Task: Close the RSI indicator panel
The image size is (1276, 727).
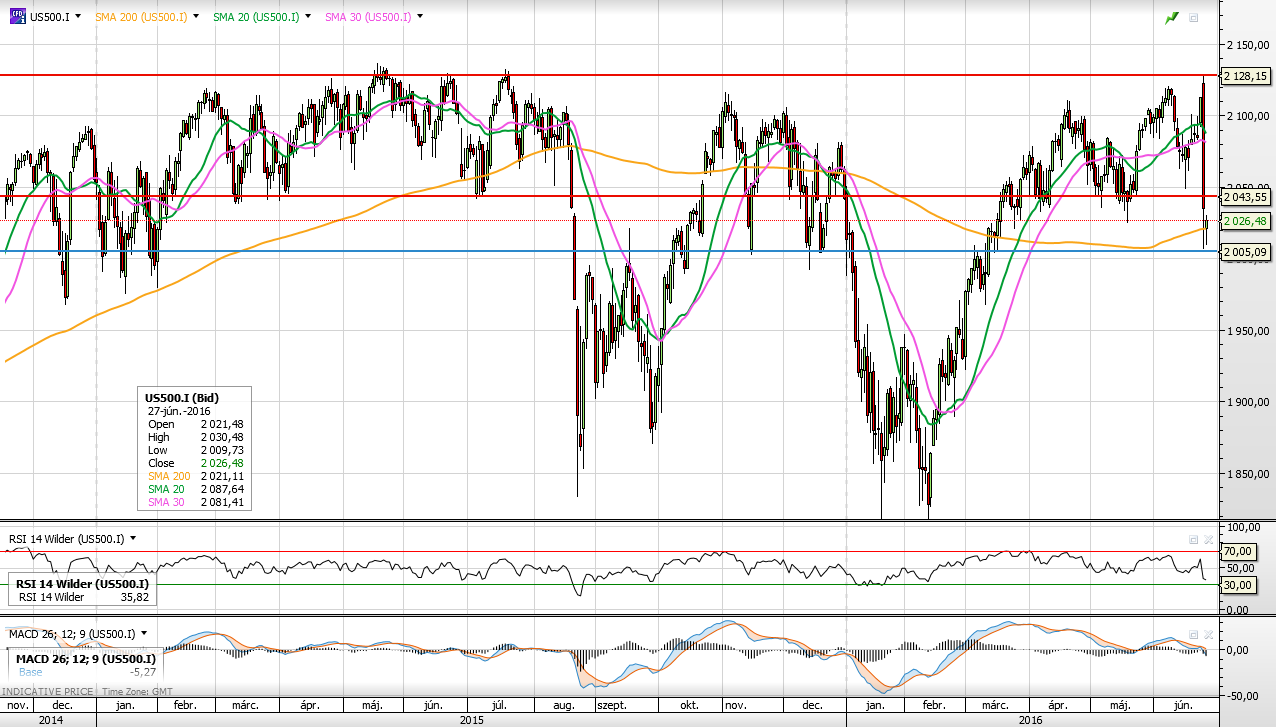Action: coord(1209,538)
